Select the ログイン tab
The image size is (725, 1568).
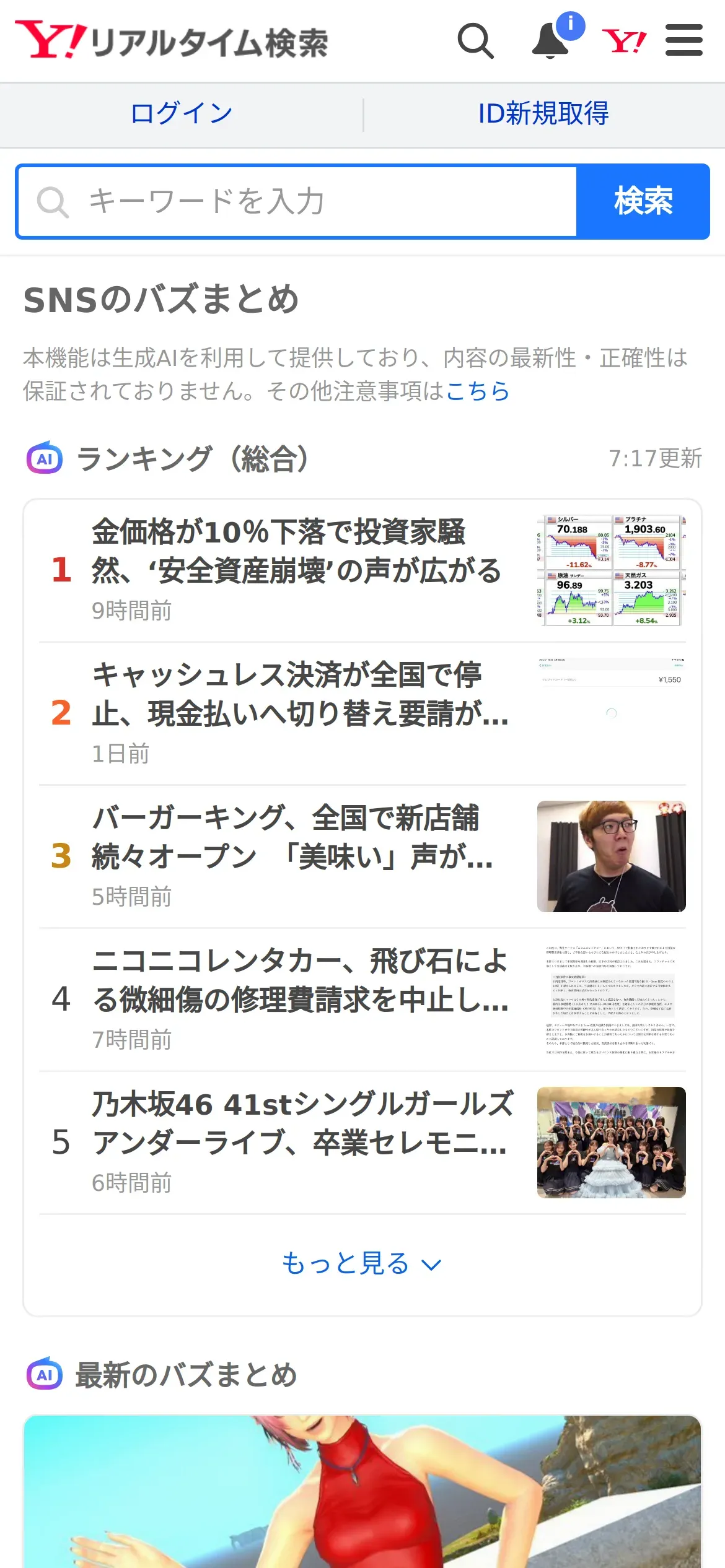[x=182, y=114]
